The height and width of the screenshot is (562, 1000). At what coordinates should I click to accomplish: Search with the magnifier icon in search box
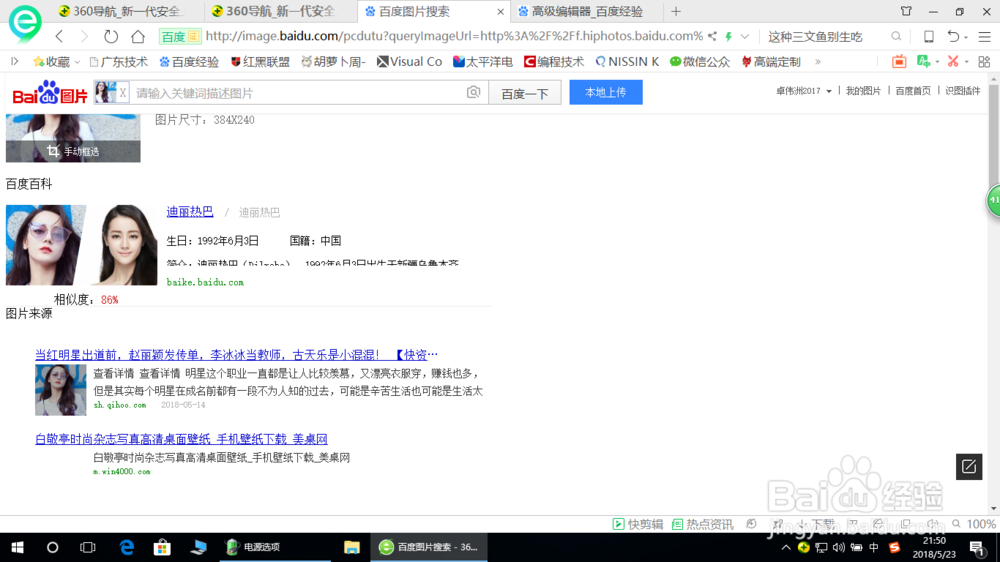tap(896, 36)
